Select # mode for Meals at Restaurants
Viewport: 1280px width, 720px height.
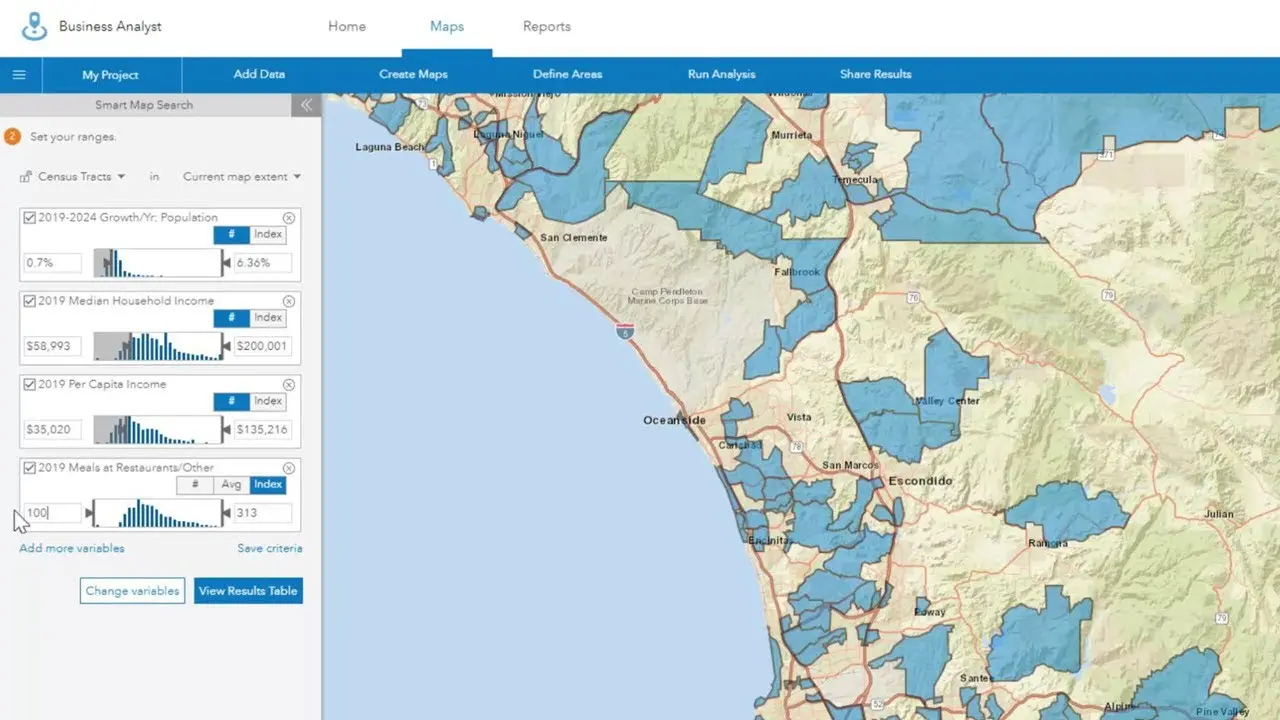point(195,485)
